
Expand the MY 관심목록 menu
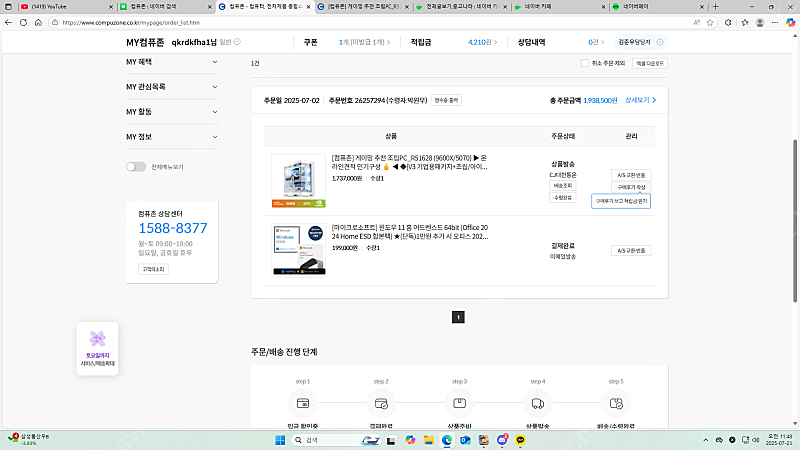pyautogui.click(x=171, y=87)
